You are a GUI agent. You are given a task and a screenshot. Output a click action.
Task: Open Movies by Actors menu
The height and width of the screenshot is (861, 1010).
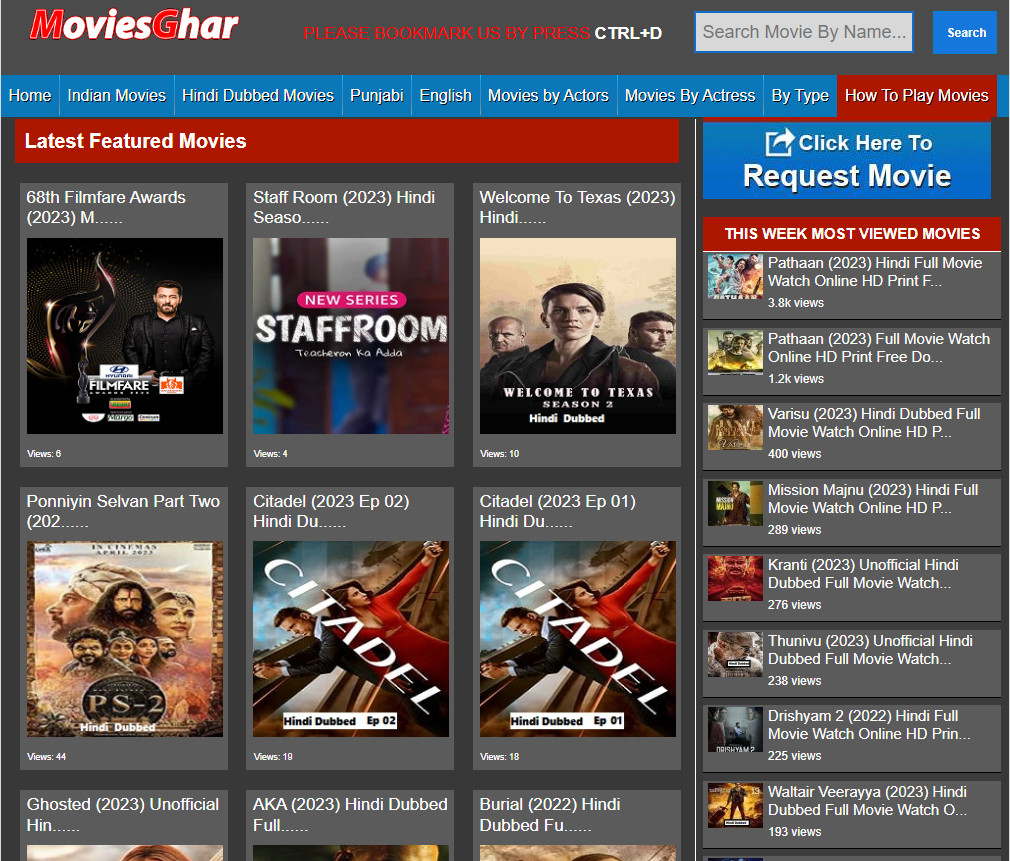[548, 95]
